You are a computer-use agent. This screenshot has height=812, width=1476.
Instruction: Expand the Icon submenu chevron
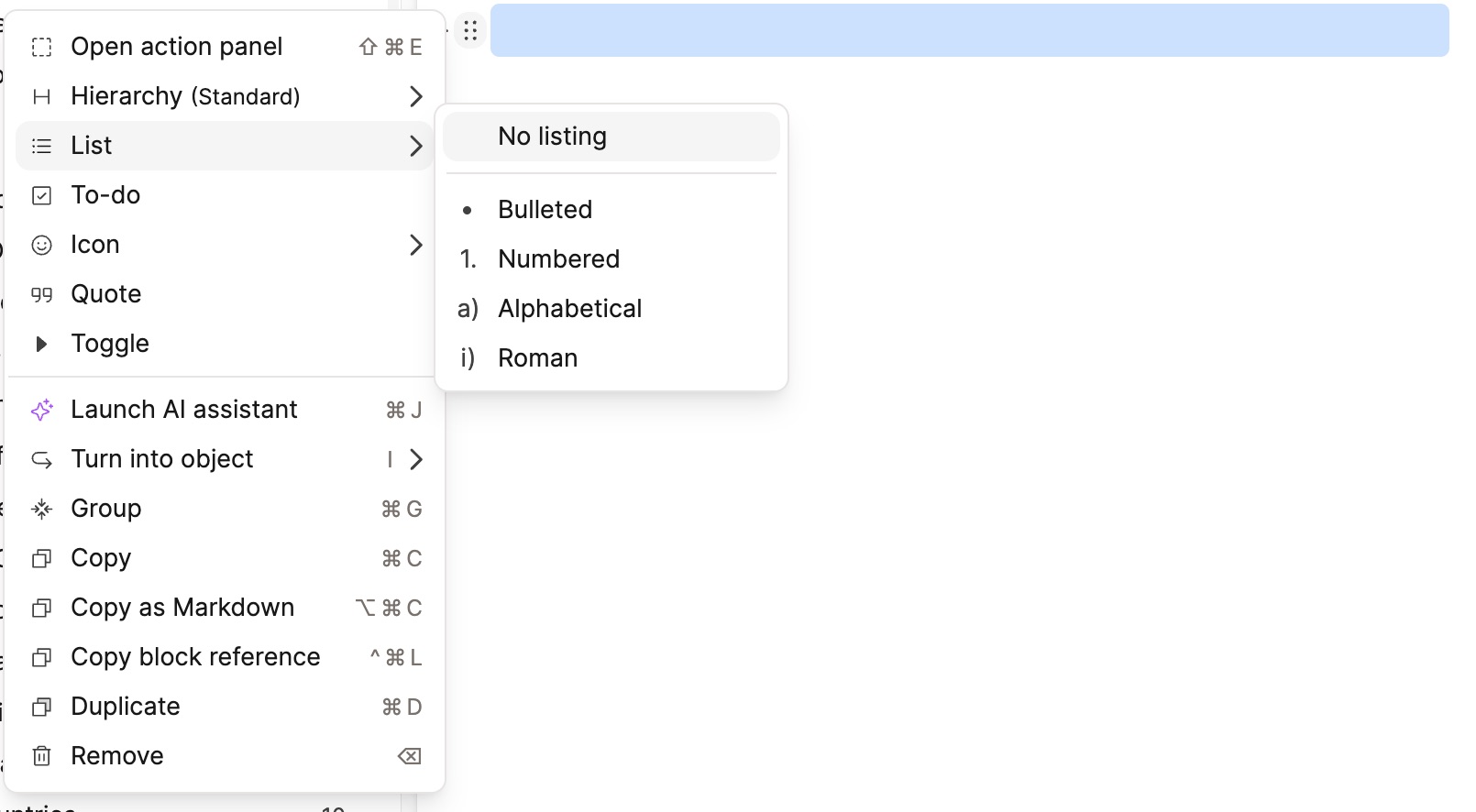415,245
